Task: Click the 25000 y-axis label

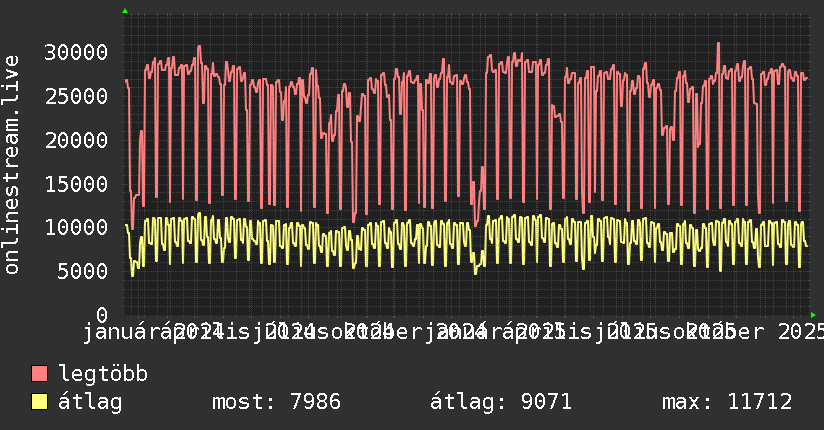Action: click(x=76, y=96)
